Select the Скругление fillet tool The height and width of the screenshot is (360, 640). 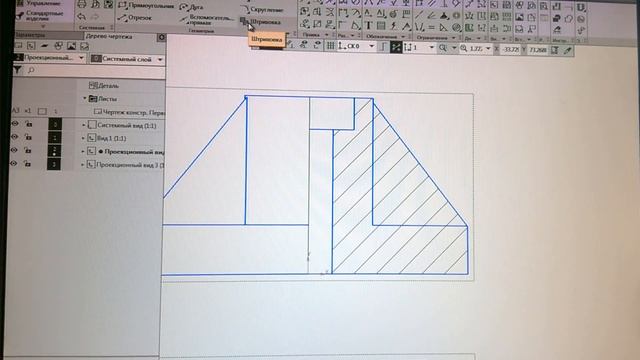tap(263, 9)
